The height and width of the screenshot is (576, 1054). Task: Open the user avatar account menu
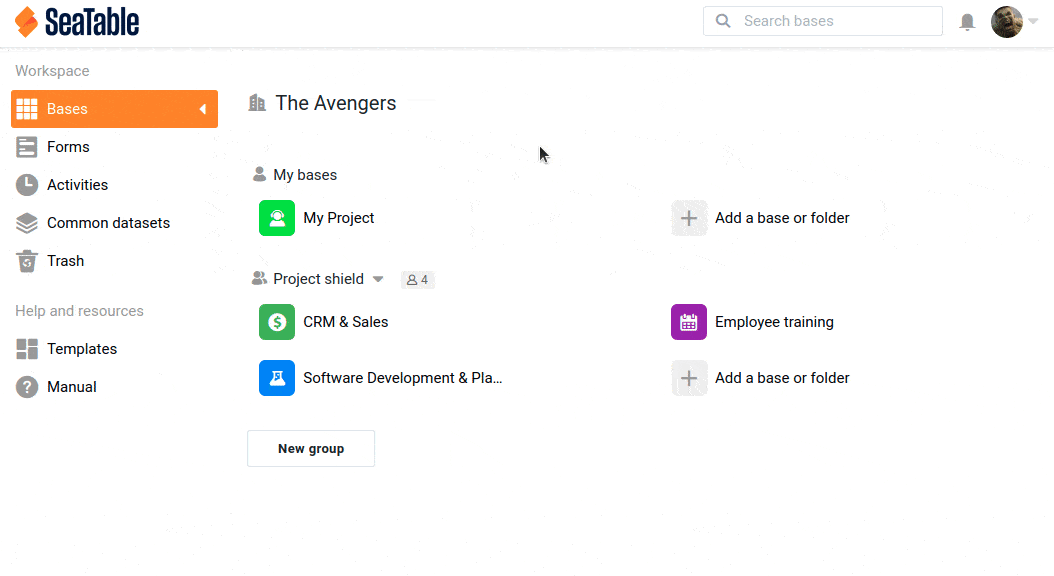(x=1007, y=22)
